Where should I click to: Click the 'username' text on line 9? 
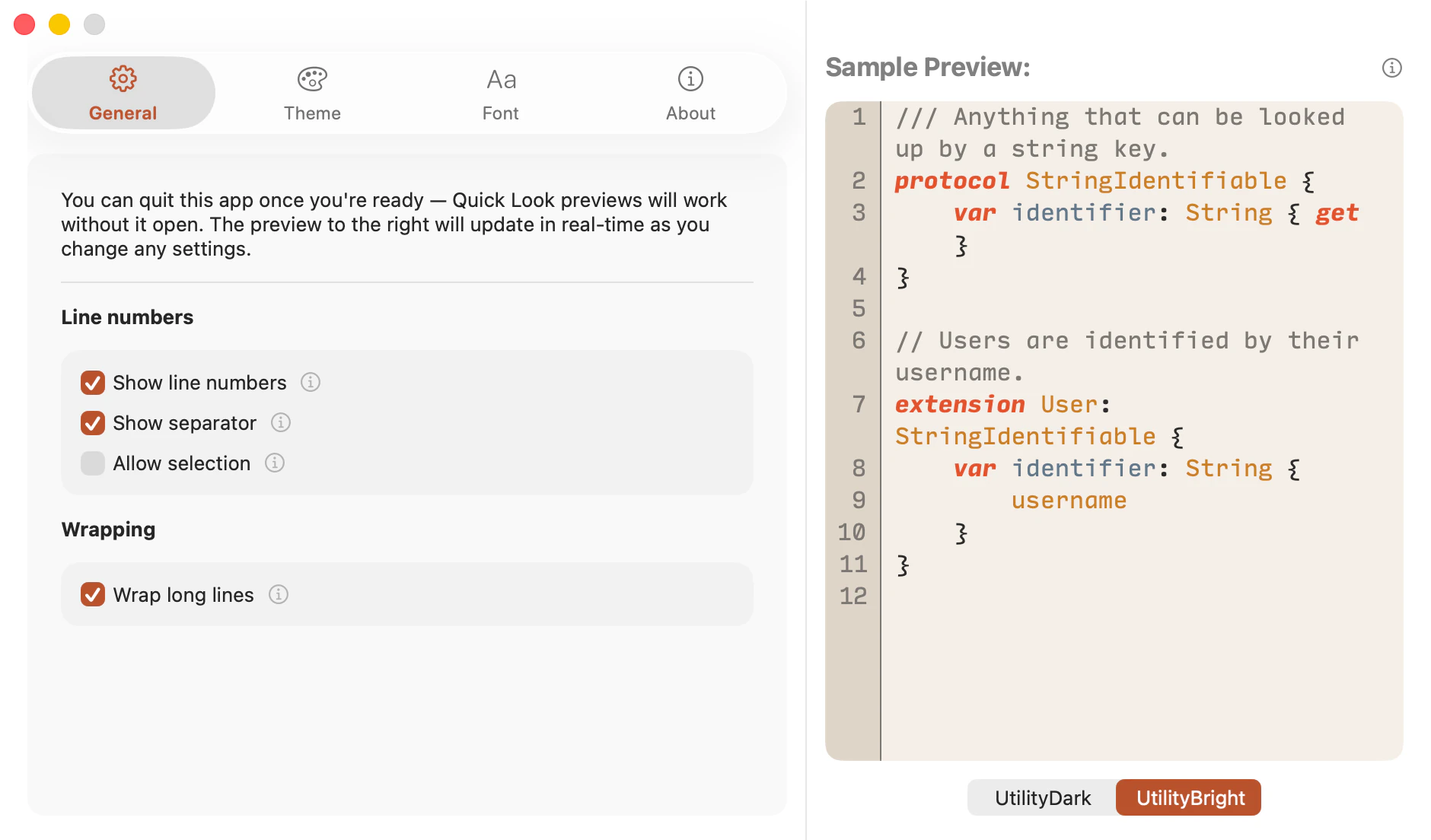[x=1069, y=501]
